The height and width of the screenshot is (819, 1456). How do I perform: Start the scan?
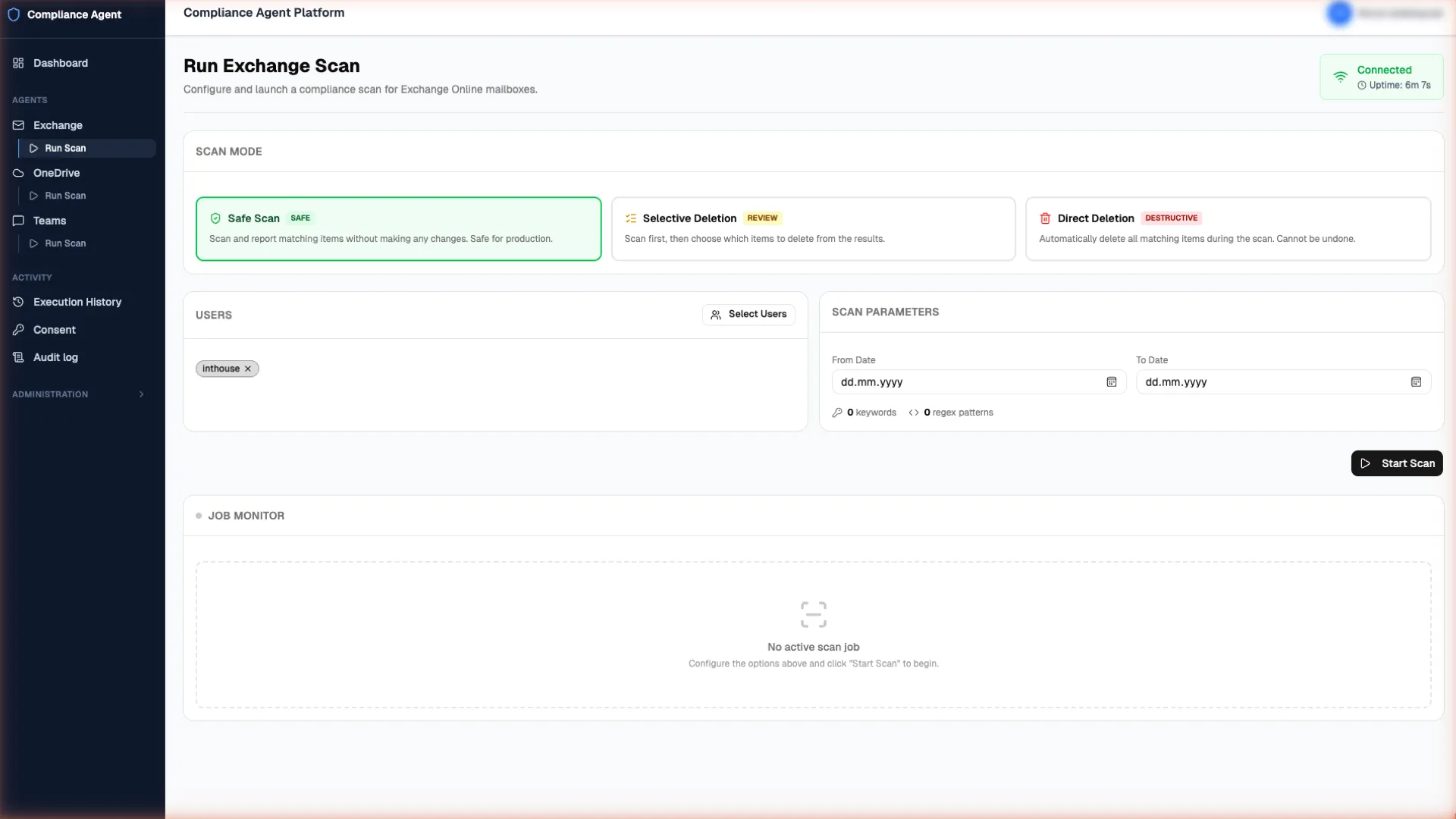pyautogui.click(x=1397, y=463)
